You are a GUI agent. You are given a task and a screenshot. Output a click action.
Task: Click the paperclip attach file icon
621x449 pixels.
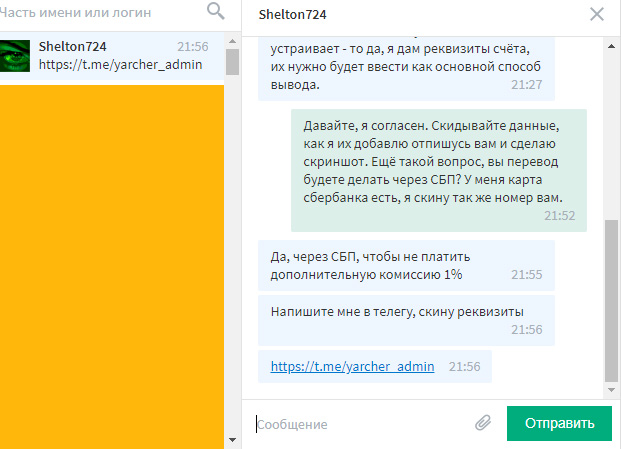483,423
